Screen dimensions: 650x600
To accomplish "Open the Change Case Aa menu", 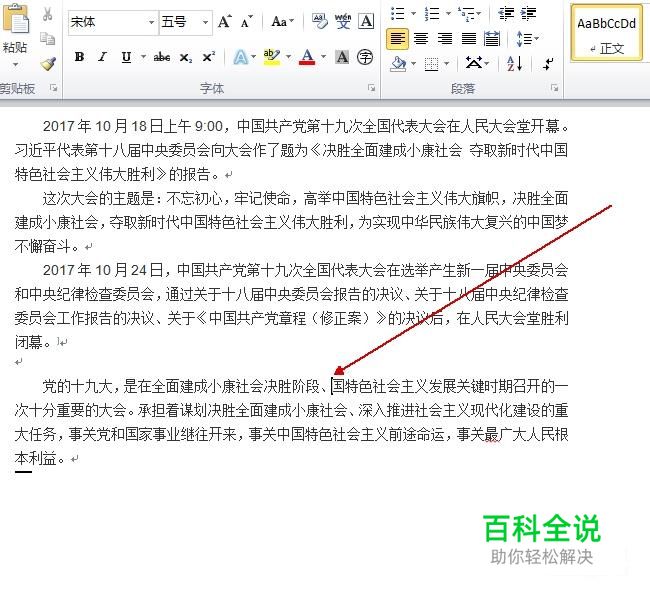I will 283,22.
